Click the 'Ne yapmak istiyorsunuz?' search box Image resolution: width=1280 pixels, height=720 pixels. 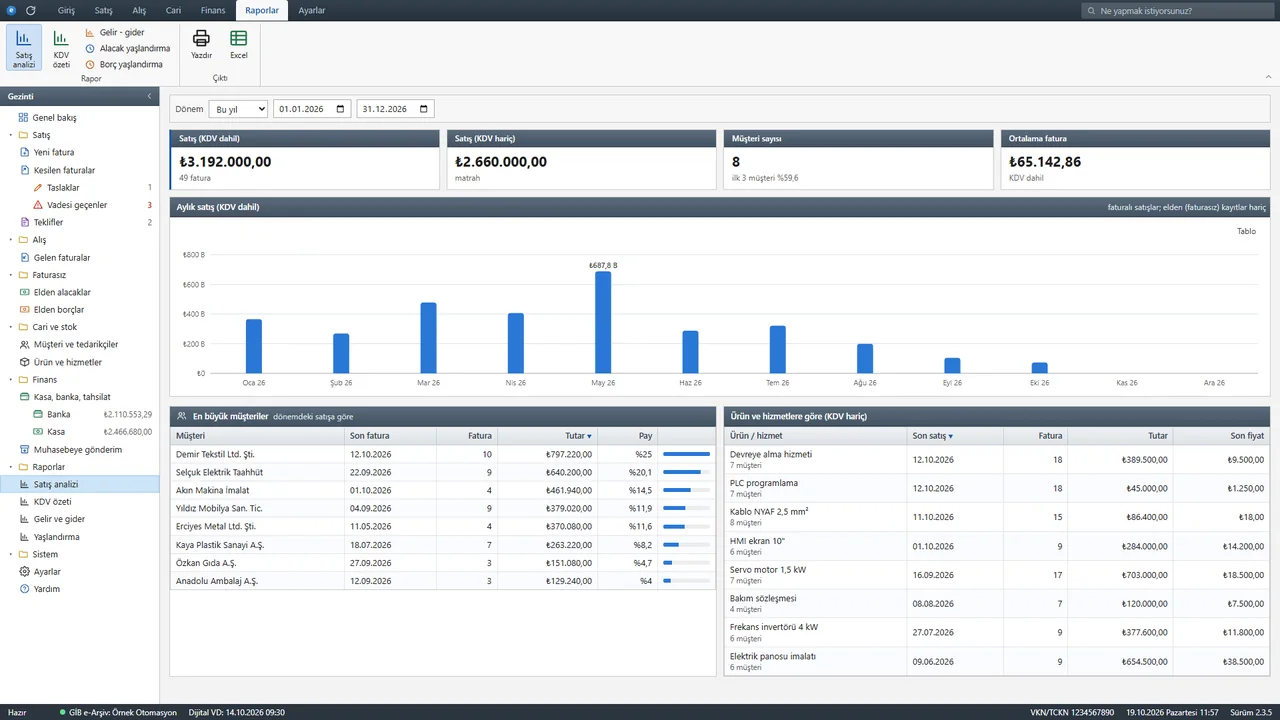coord(1178,11)
